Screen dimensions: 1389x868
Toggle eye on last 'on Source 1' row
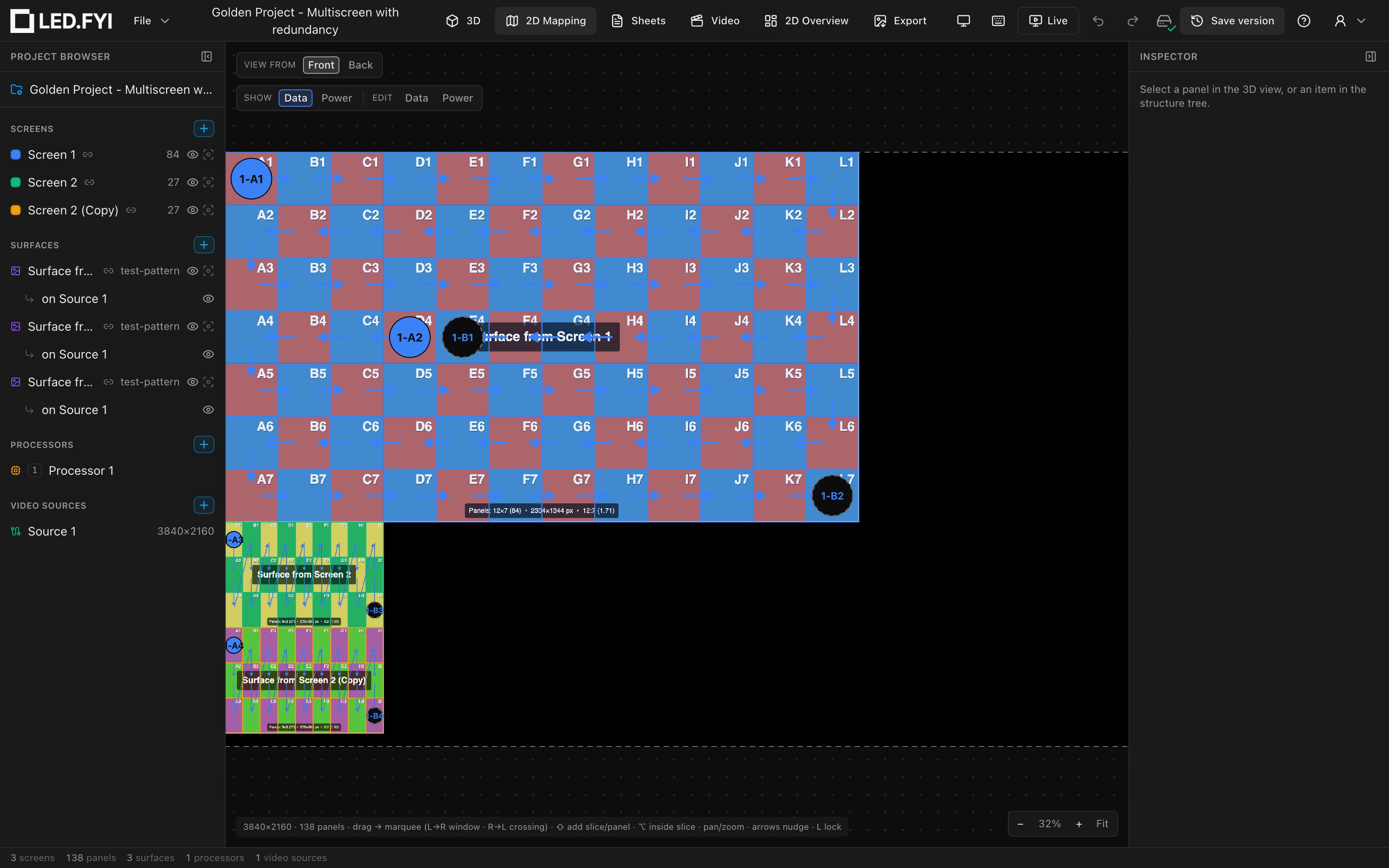coord(208,410)
